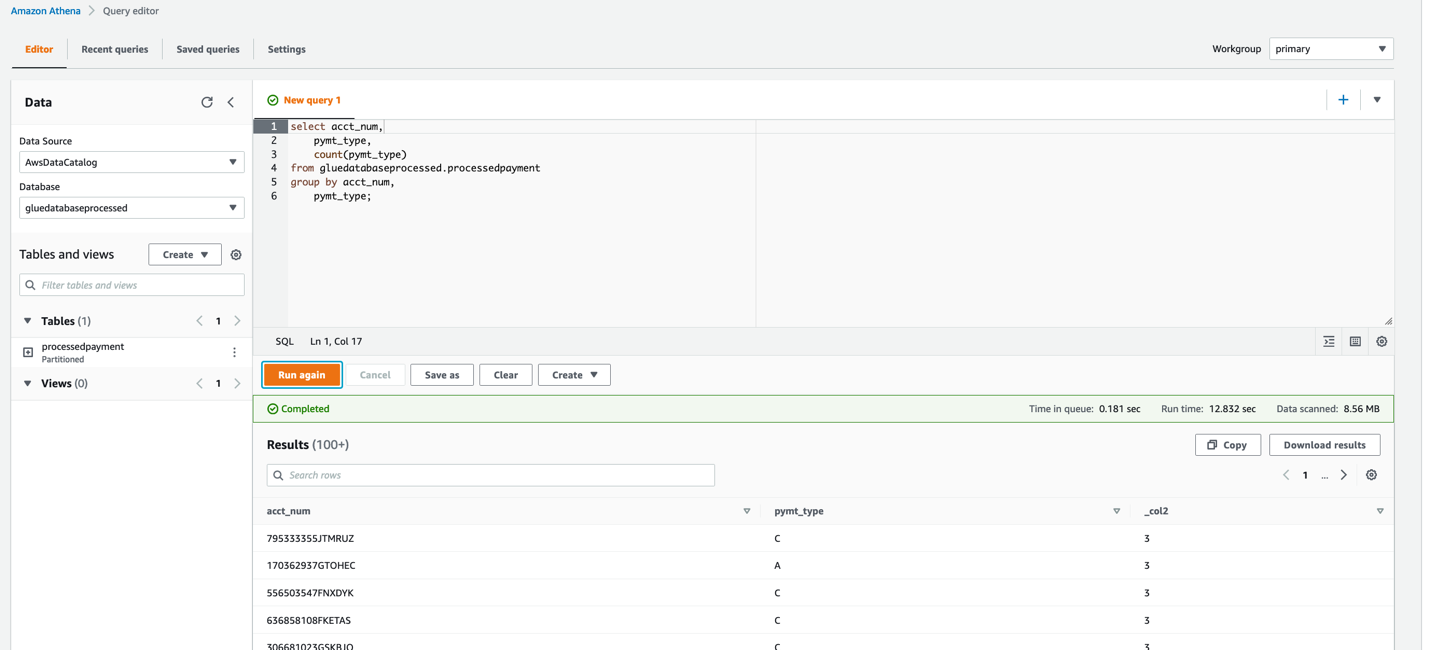The width and height of the screenshot is (1430, 650).
Task: Open results table settings gear
Action: point(1371,475)
